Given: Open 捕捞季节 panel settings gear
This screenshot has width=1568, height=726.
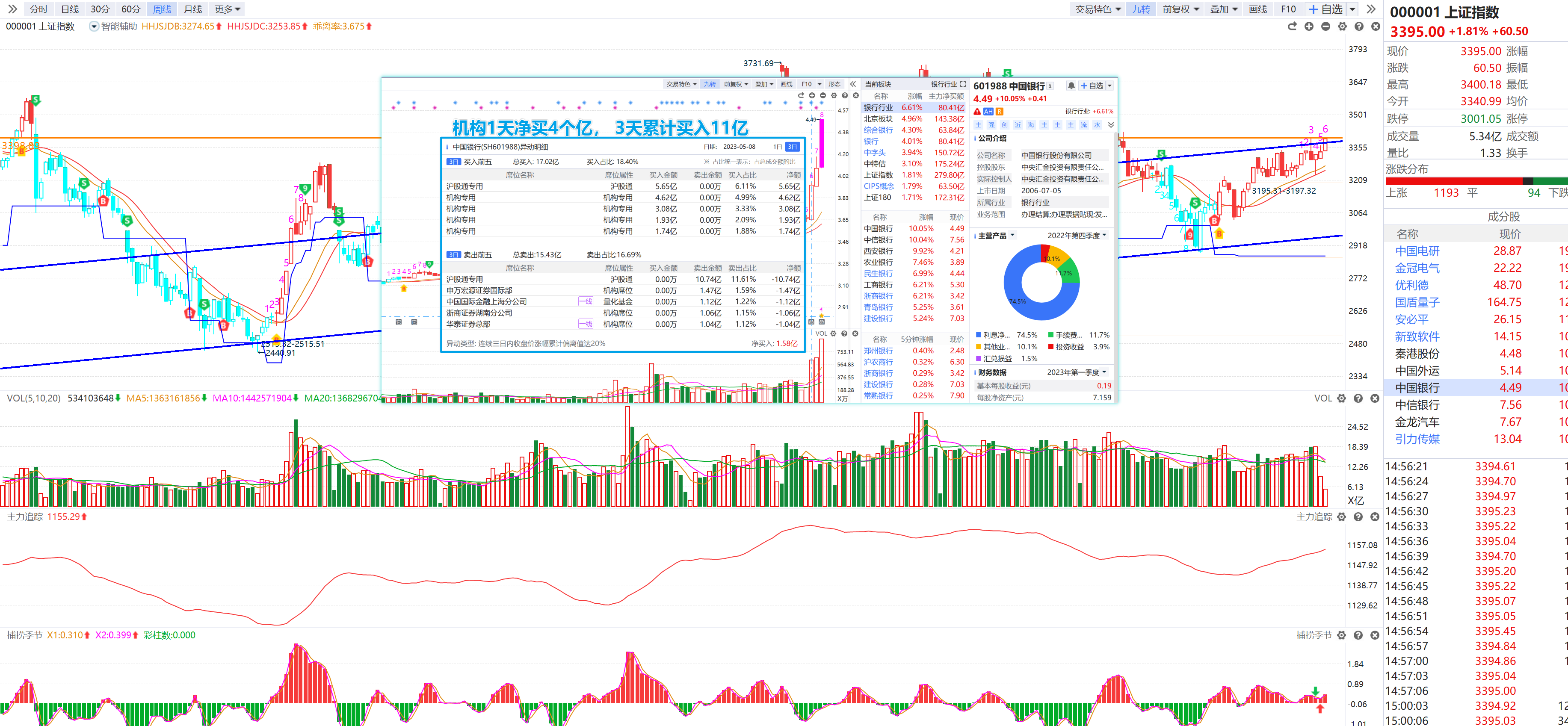Looking at the screenshot, I should tap(1342, 635).
